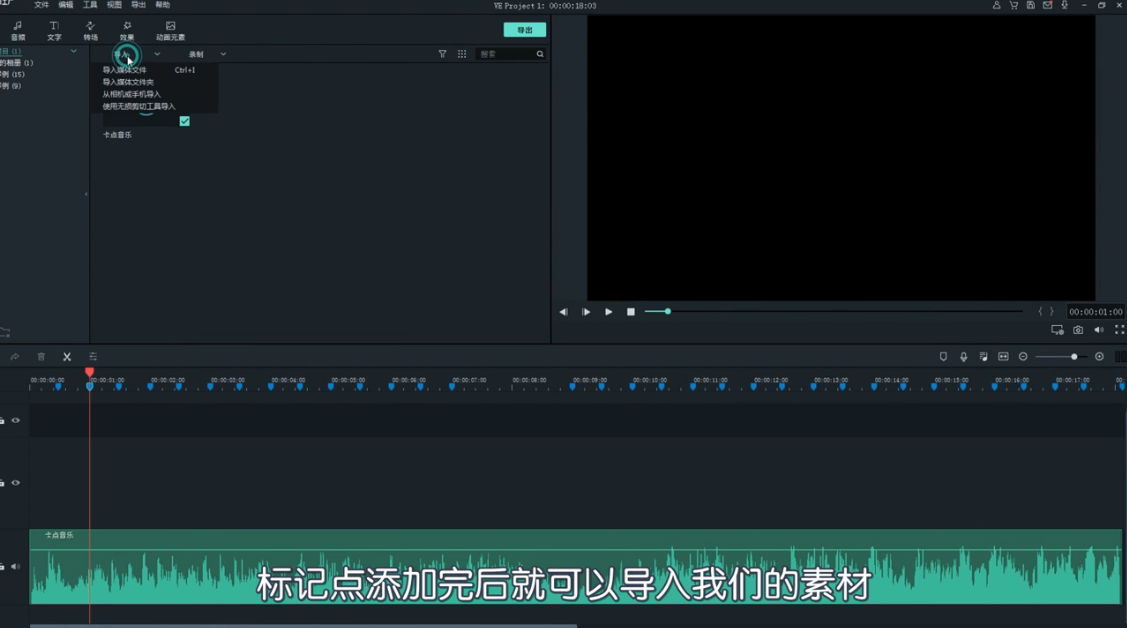Screen dimensions: 1127x628
Task: Open the 文字 (Text) panel
Action: coord(53,29)
